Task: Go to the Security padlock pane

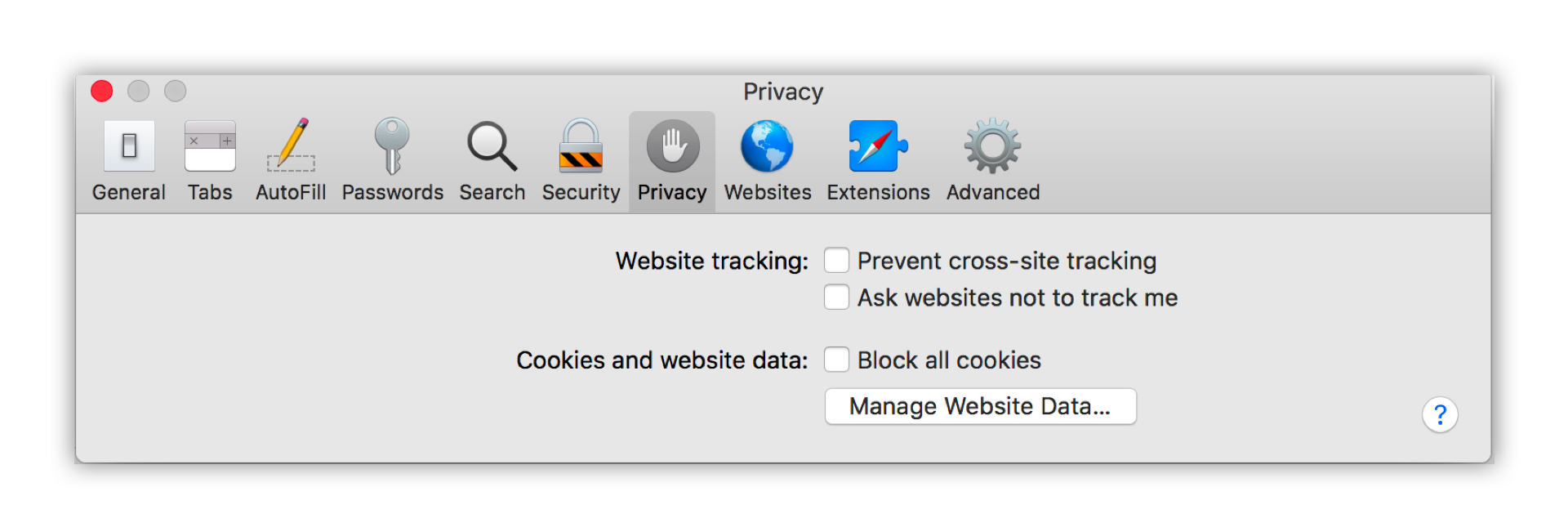Action: tap(581, 161)
